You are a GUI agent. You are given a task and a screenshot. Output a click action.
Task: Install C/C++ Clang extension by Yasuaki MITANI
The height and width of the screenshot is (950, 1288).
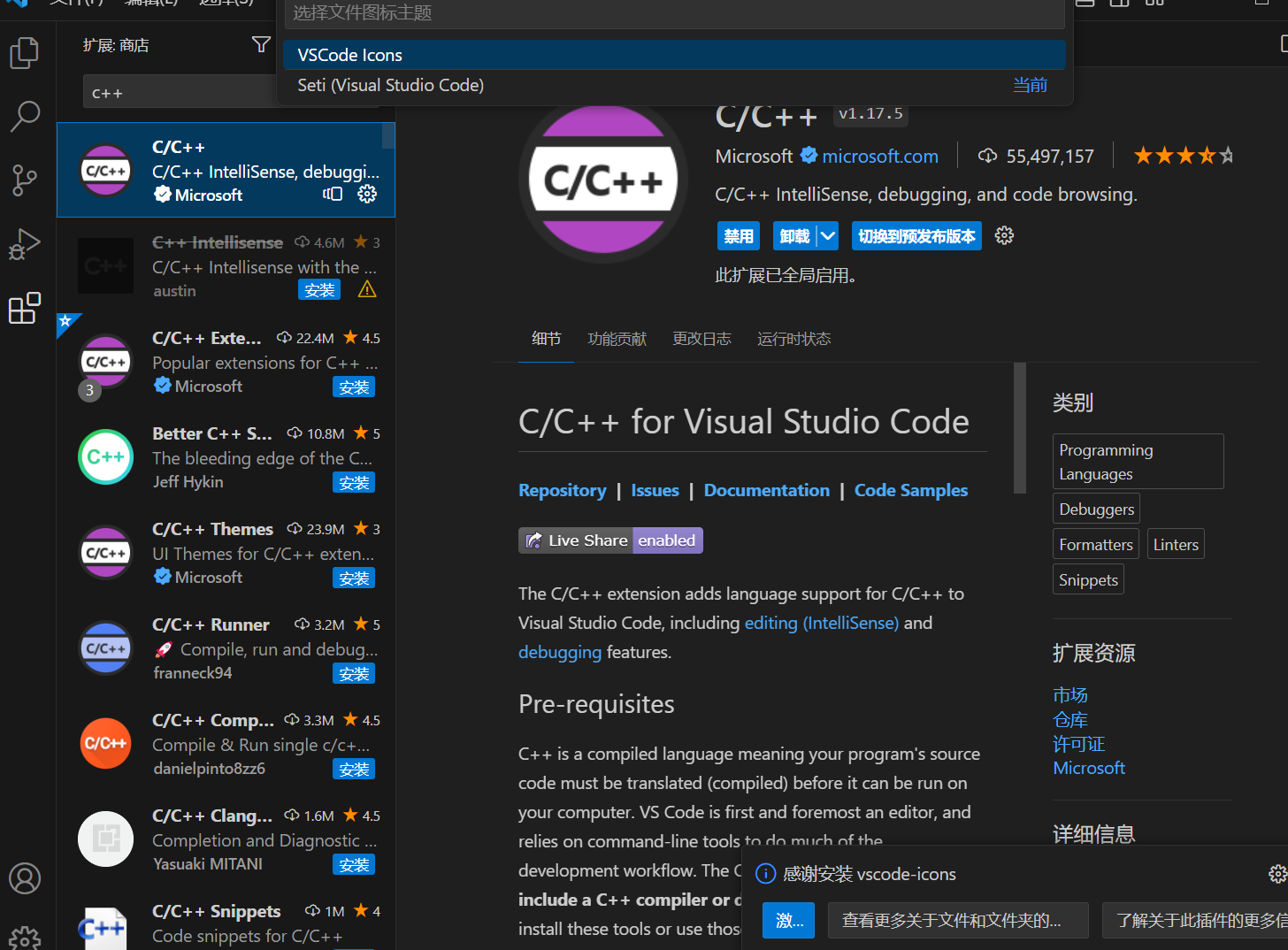(354, 864)
